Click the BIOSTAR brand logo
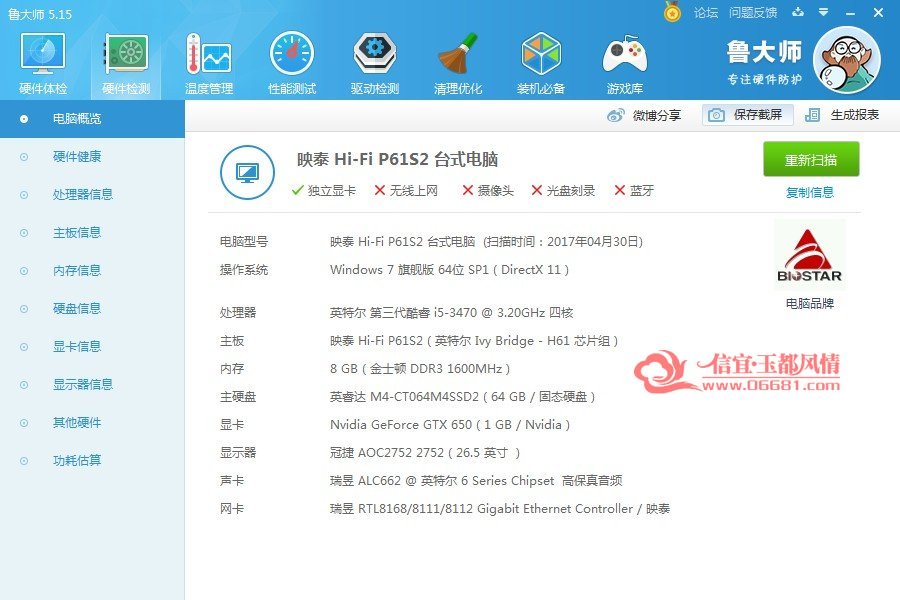The height and width of the screenshot is (600, 900). (x=809, y=256)
